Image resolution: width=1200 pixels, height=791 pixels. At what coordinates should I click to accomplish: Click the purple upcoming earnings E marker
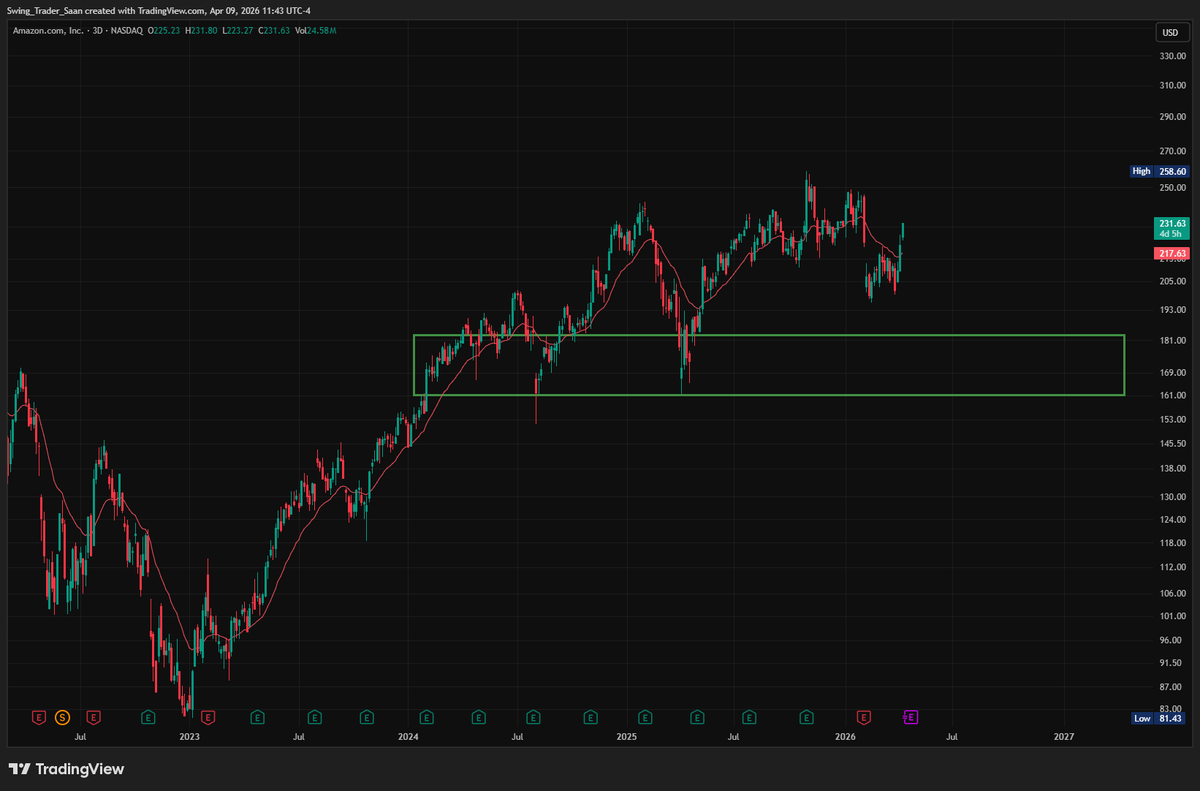(911, 717)
